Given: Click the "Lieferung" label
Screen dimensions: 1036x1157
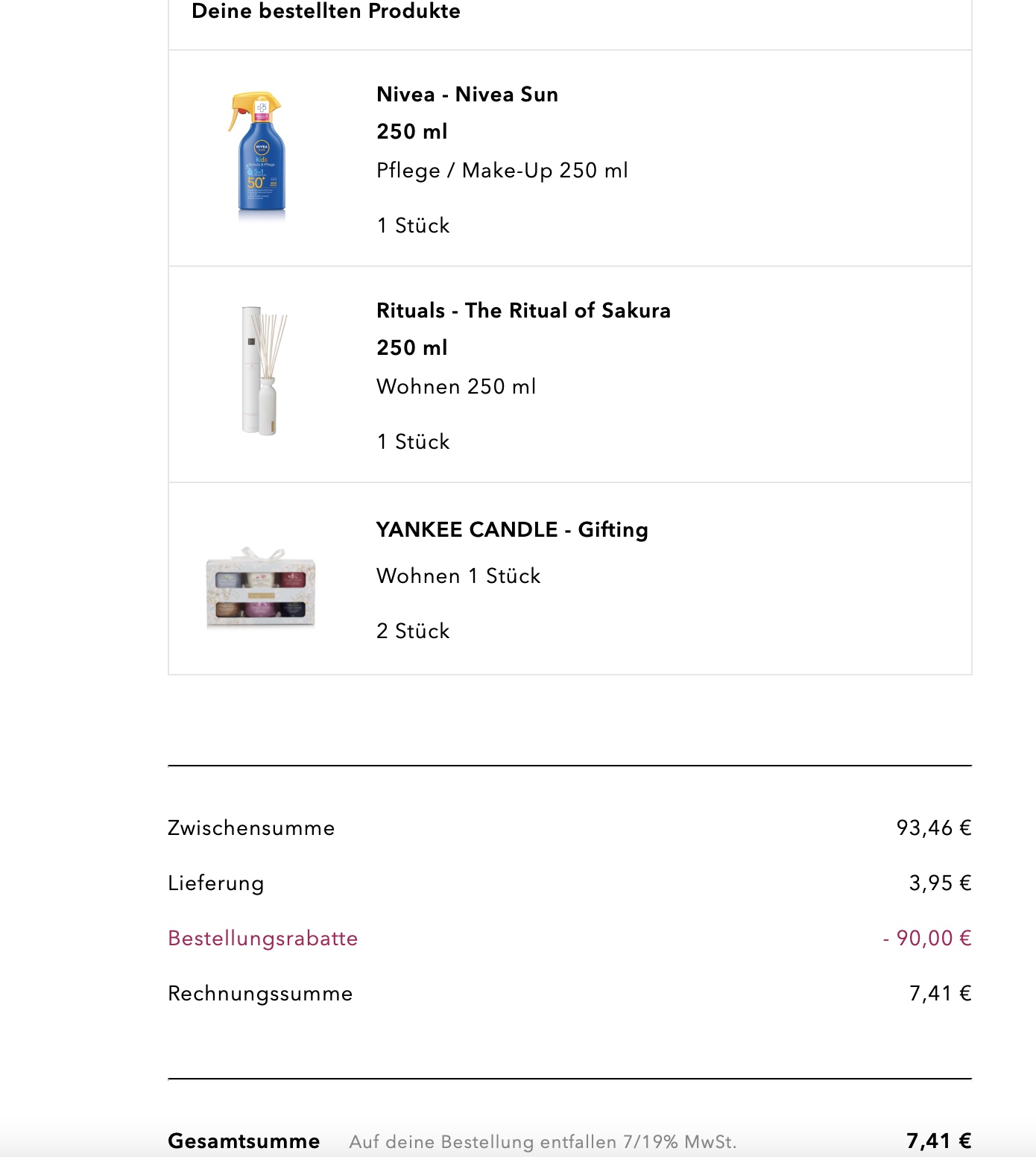Looking at the screenshot, I should (216, 883).
